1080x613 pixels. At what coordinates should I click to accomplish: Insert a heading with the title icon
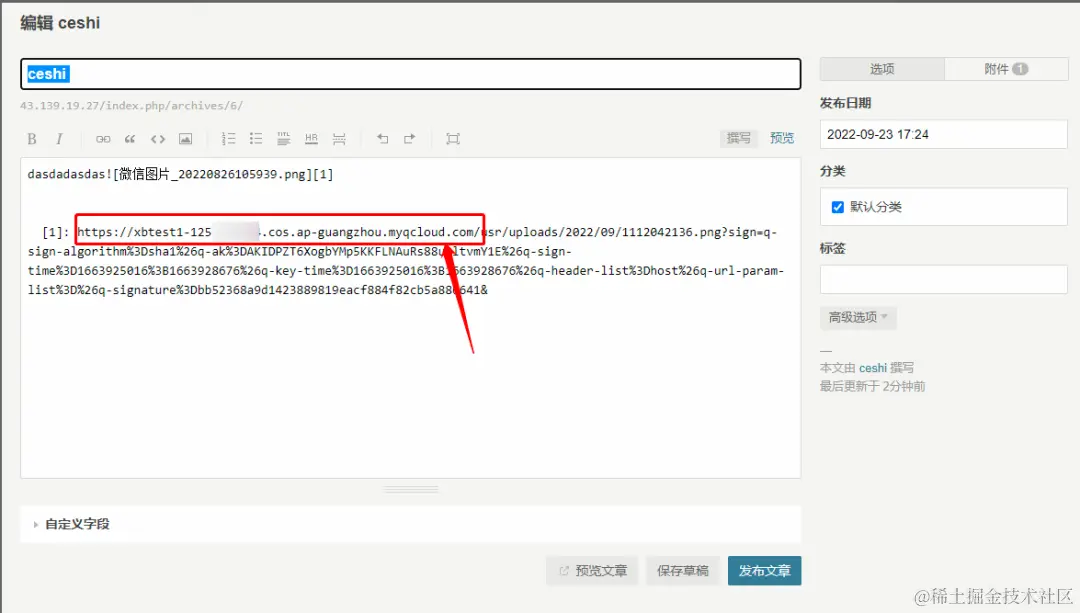click(x=284, y=139)
